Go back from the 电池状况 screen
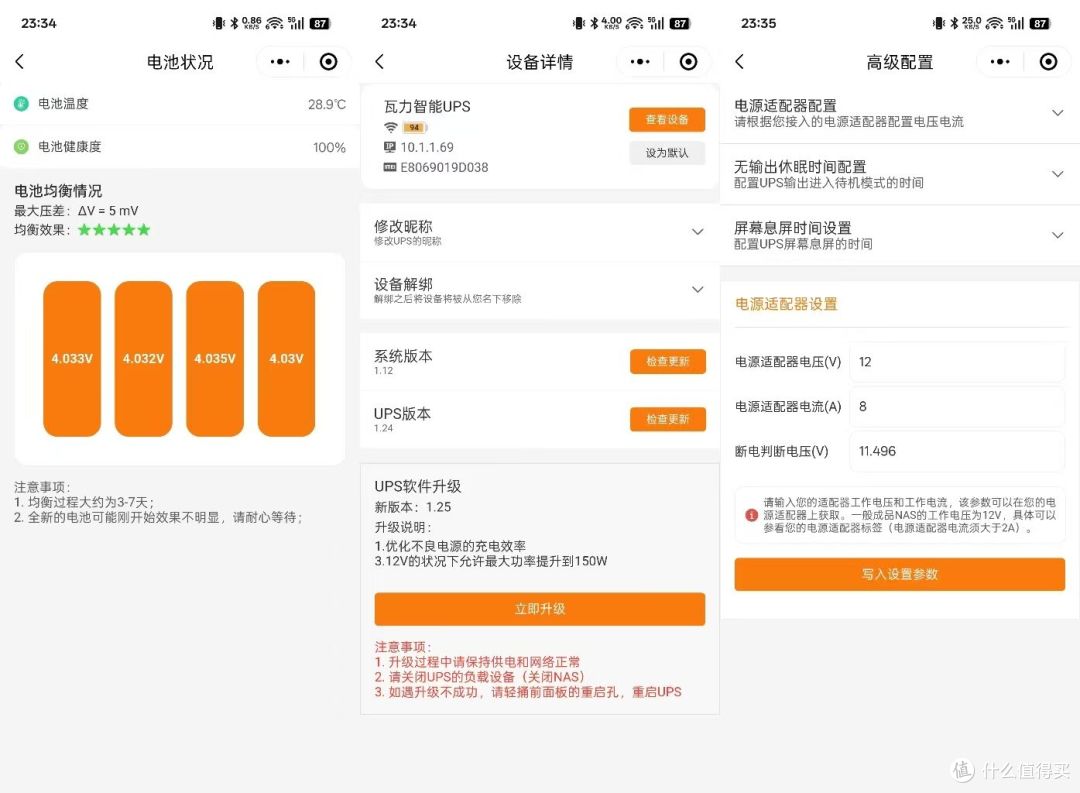 click(19, 62)
